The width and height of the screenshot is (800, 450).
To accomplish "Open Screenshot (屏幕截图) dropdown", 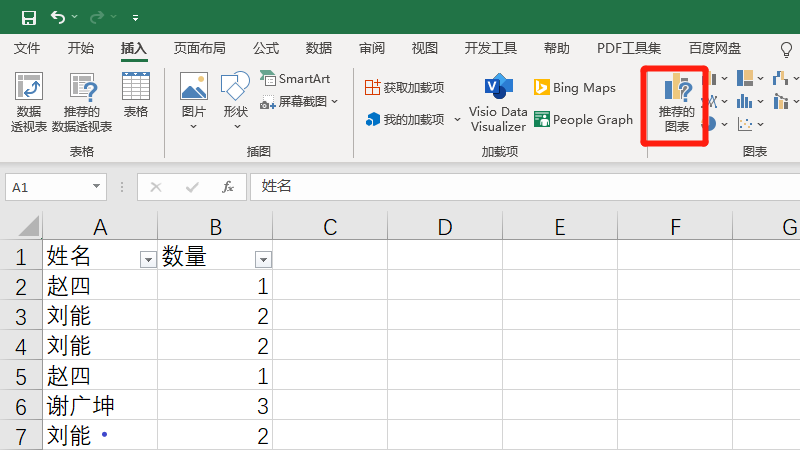I will (299, 101).
